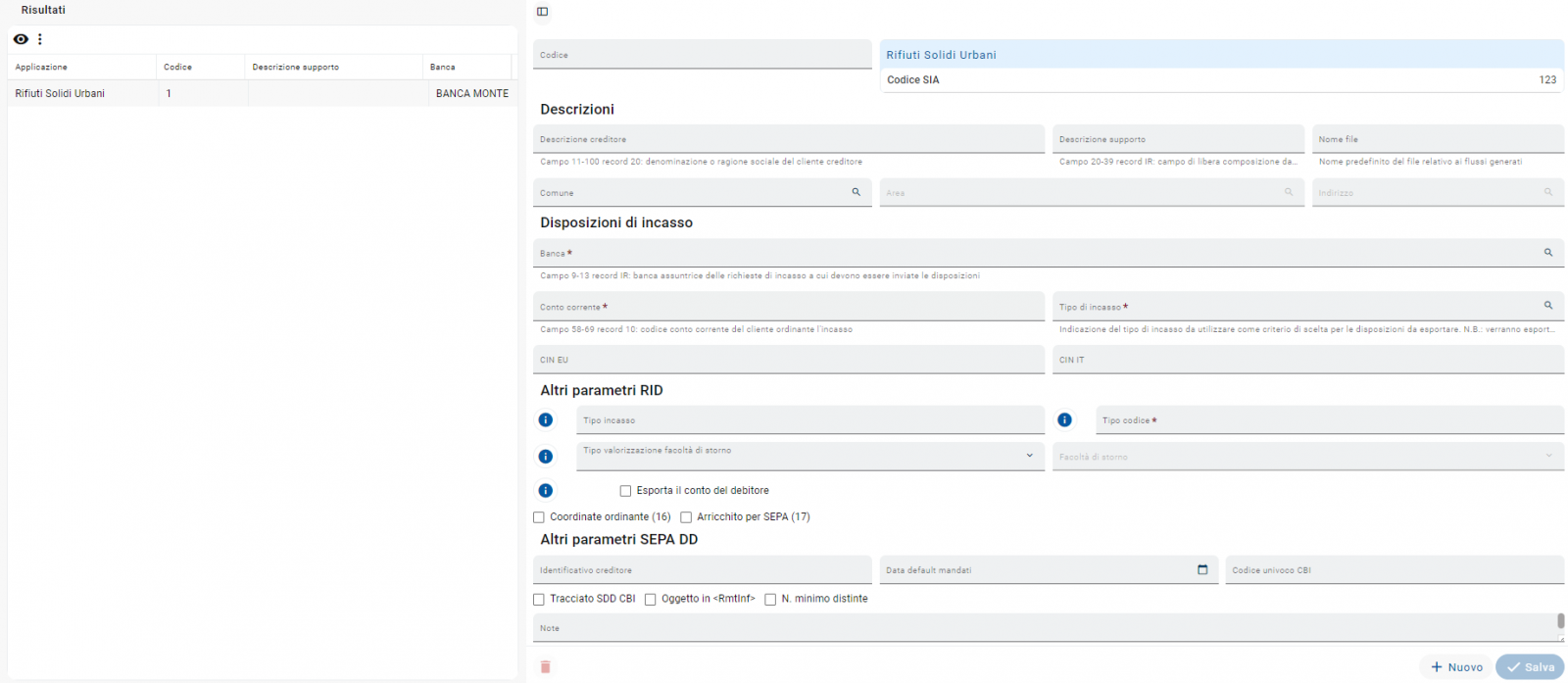The image size is (1568, 683).
Task: Tick the Tracciato SDD CBI checkbox
Action: [x=539, y=599]
